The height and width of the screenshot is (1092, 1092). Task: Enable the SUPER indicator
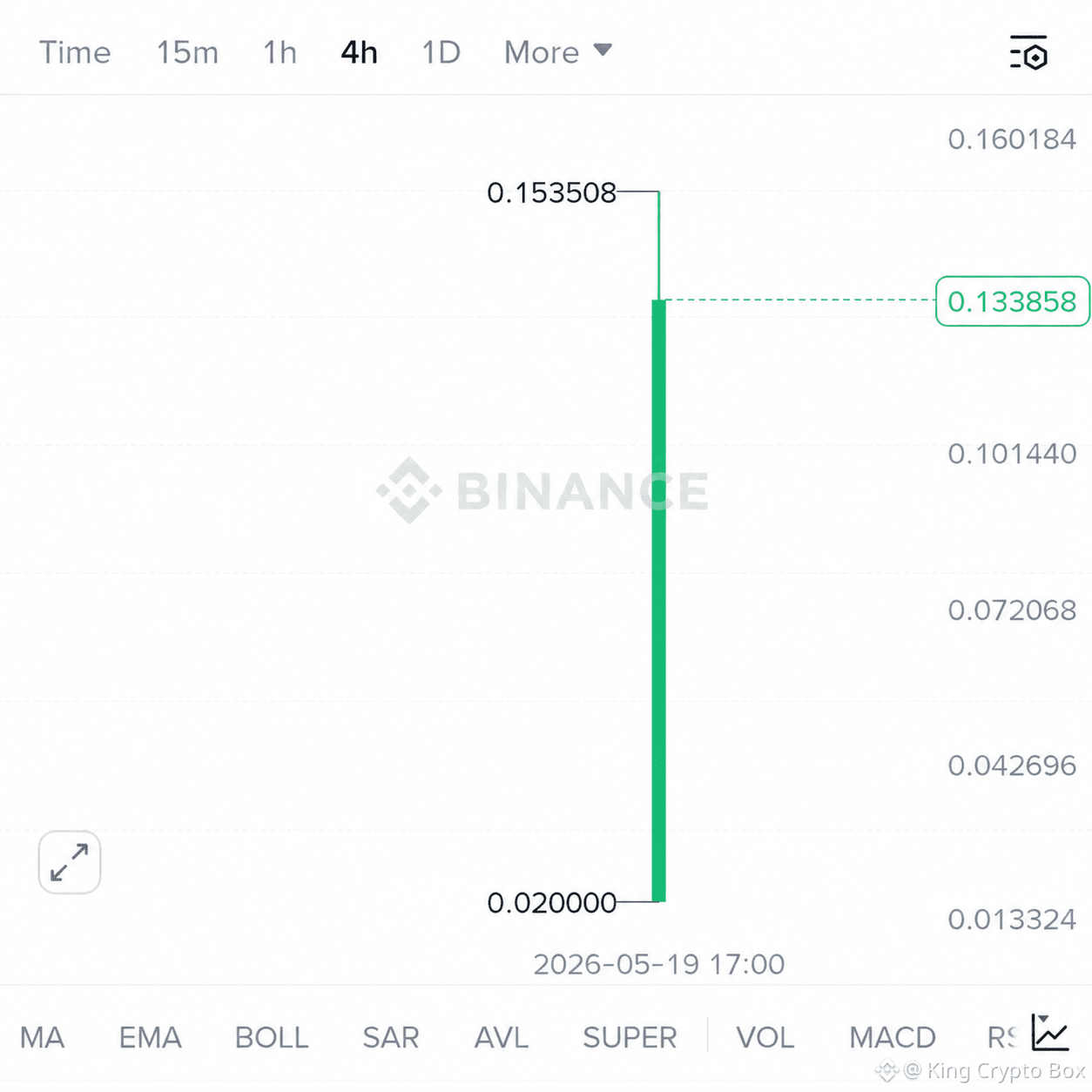630,1037
